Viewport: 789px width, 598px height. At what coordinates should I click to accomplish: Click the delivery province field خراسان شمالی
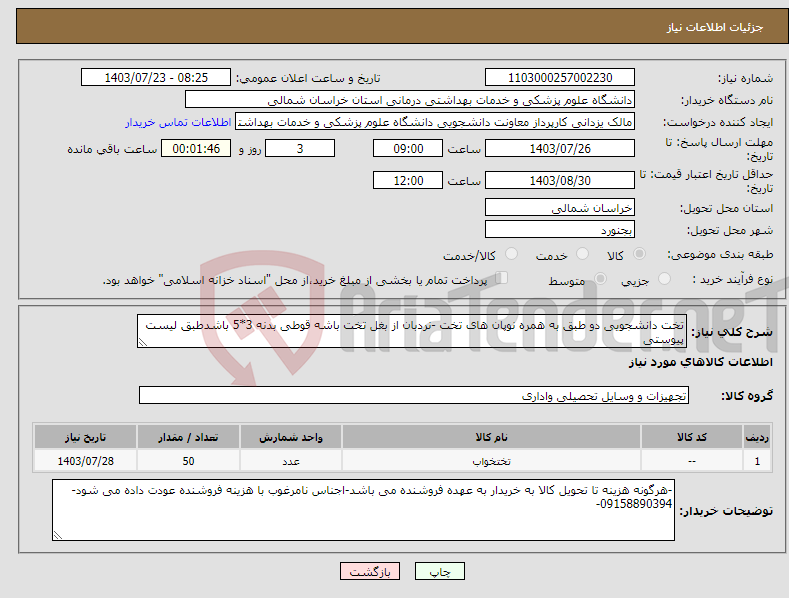[x=560, y=207]
